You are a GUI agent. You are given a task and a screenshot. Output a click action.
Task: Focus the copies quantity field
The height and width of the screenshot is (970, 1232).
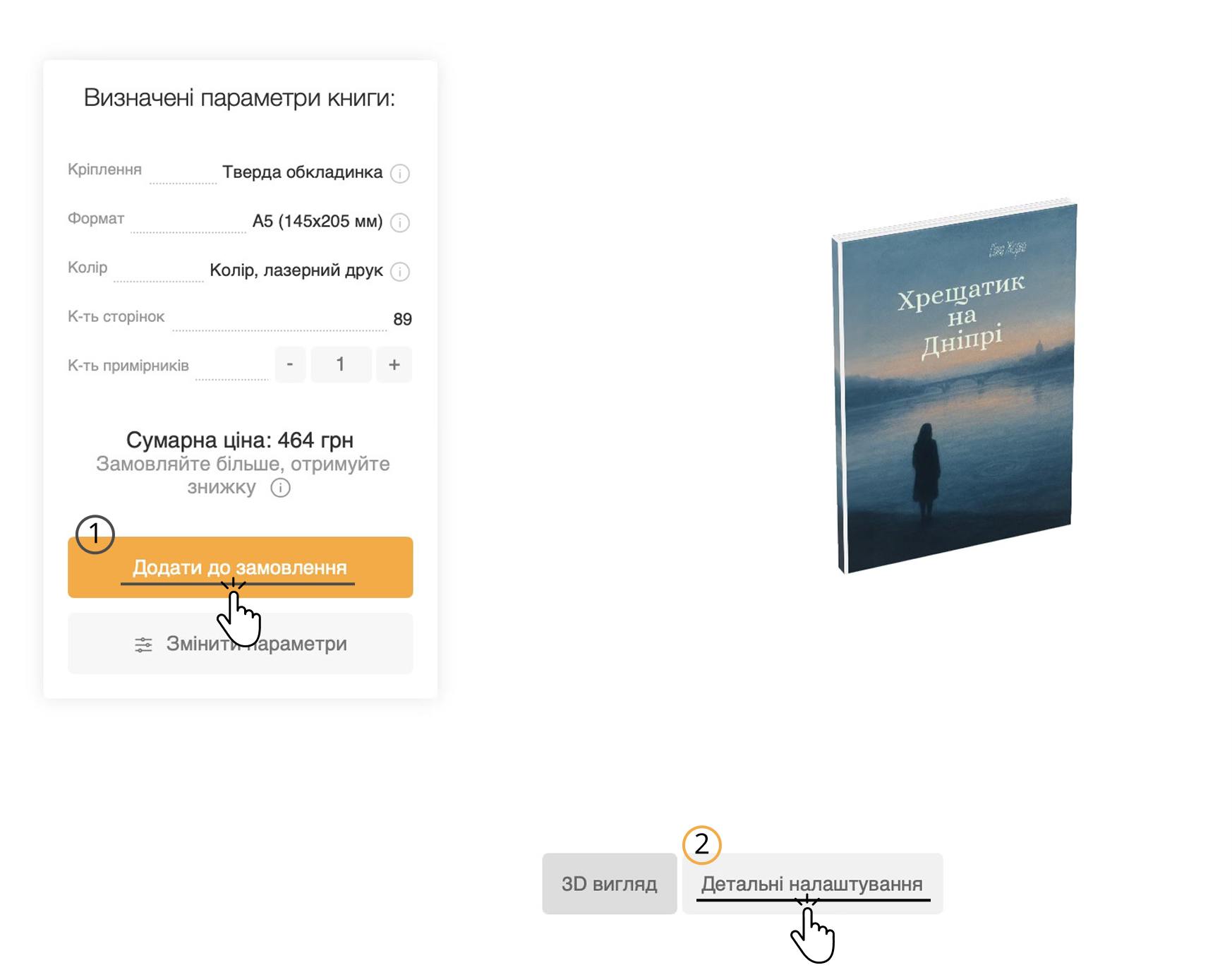pos(341,365)
